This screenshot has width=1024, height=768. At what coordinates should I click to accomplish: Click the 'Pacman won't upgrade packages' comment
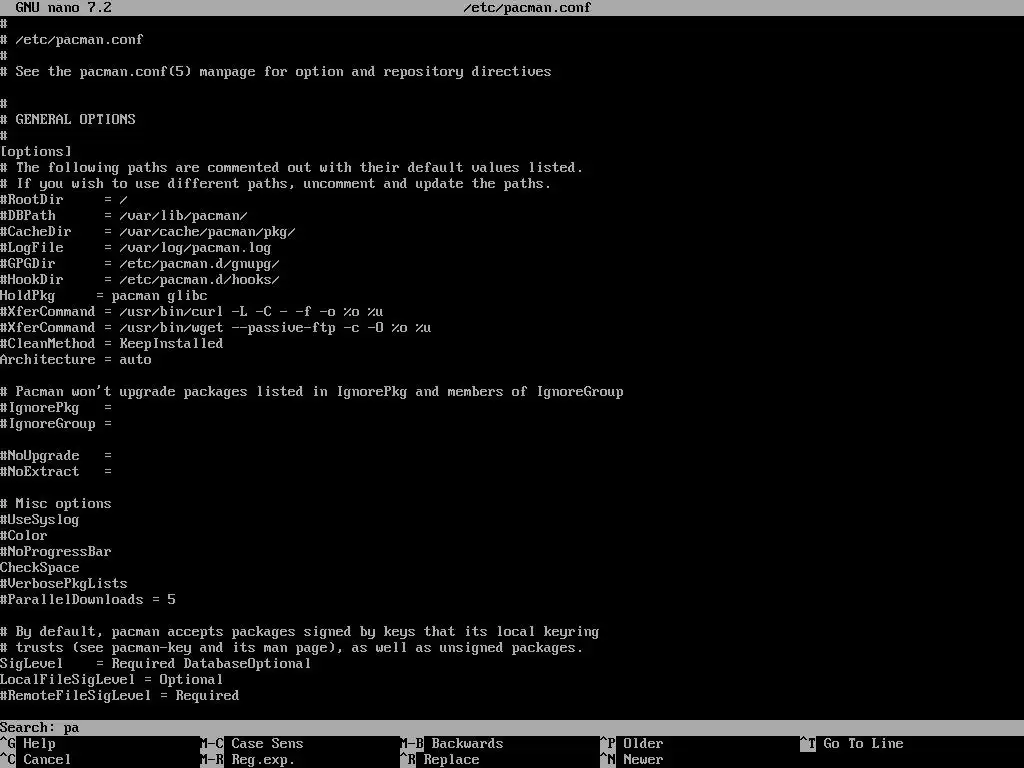point(312,392)
